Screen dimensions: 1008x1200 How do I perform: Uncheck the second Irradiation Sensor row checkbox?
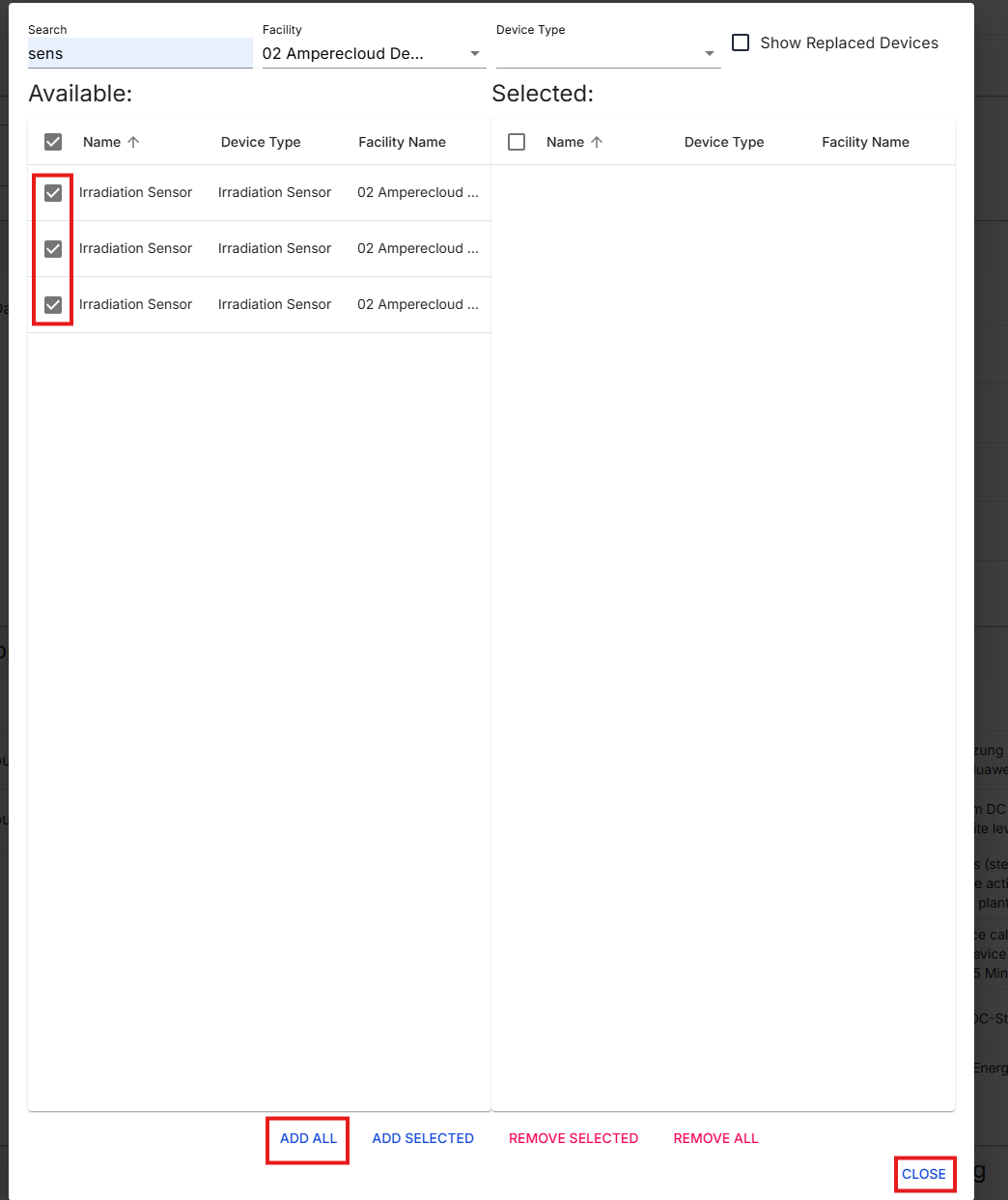tap(53, 249)
